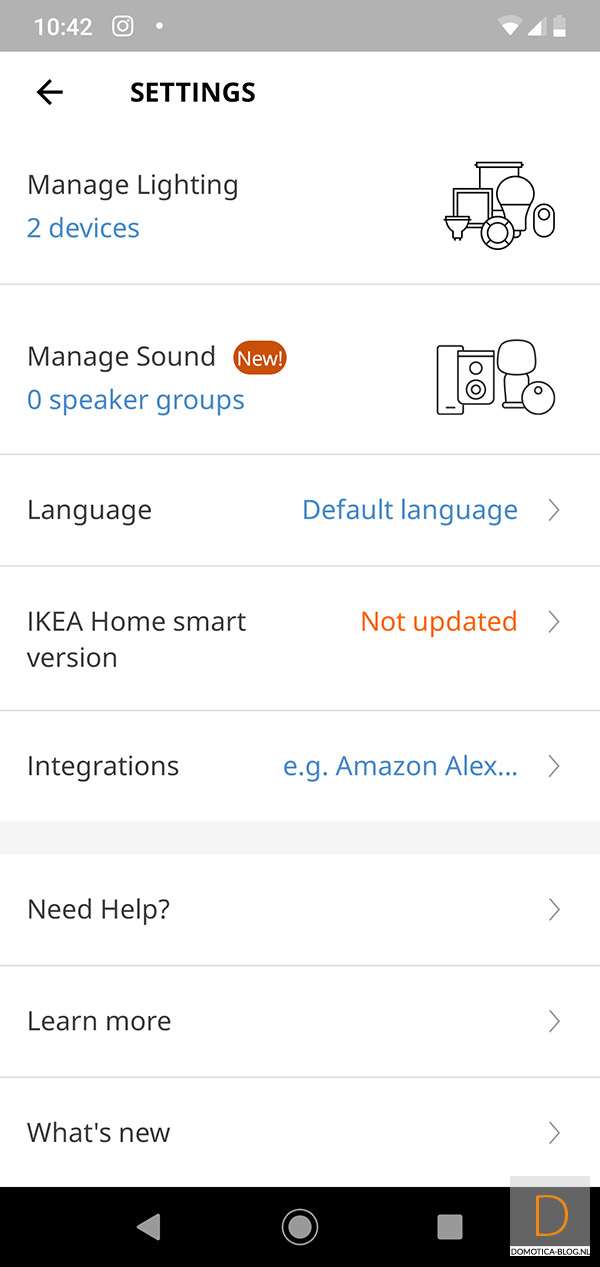Image resolution: width=600 pixels, height=1267 pixels.
Task: Select the Manage Sound item
Action: click(x=121, y=357)
